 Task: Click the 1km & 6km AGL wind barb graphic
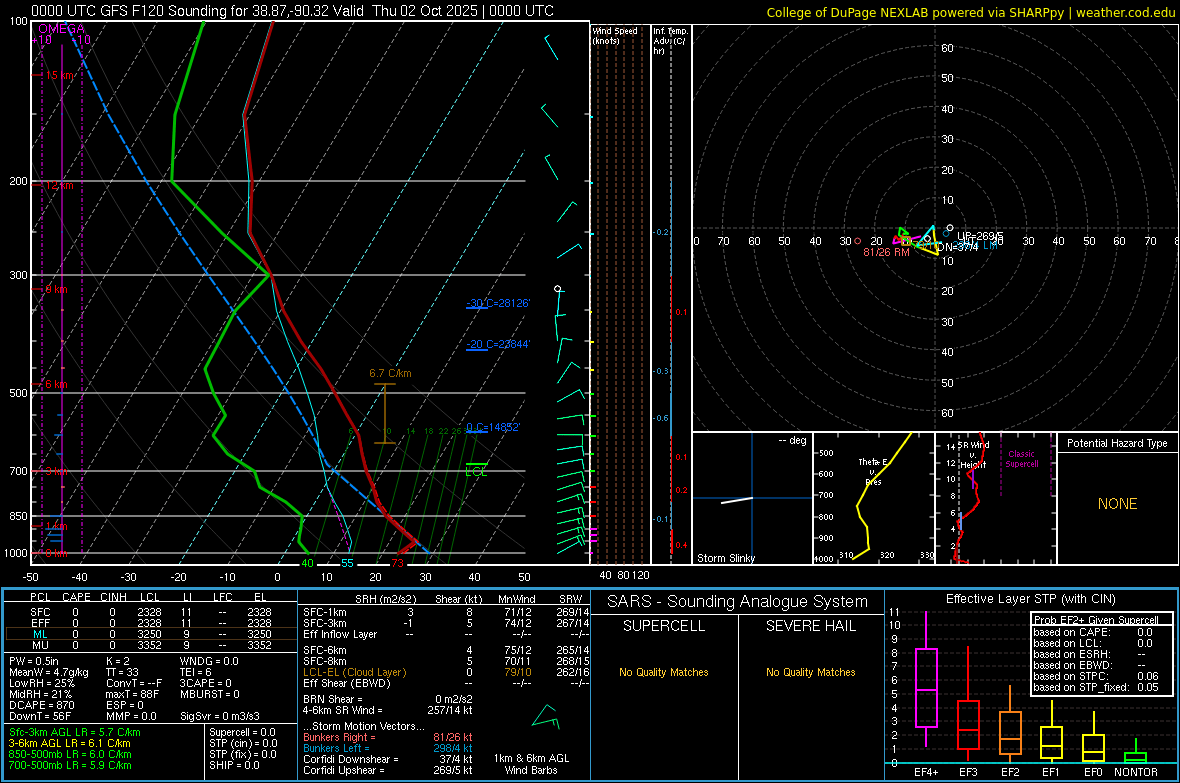click(x=546, y=717)
